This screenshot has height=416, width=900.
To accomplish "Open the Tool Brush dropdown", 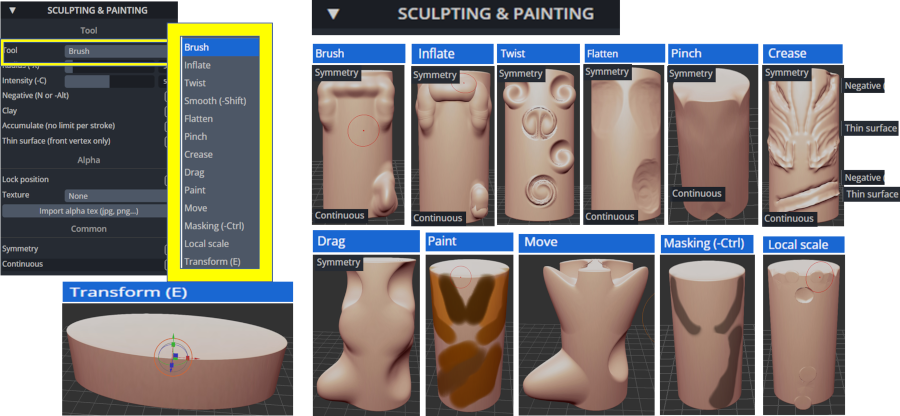I will [116, 51].
